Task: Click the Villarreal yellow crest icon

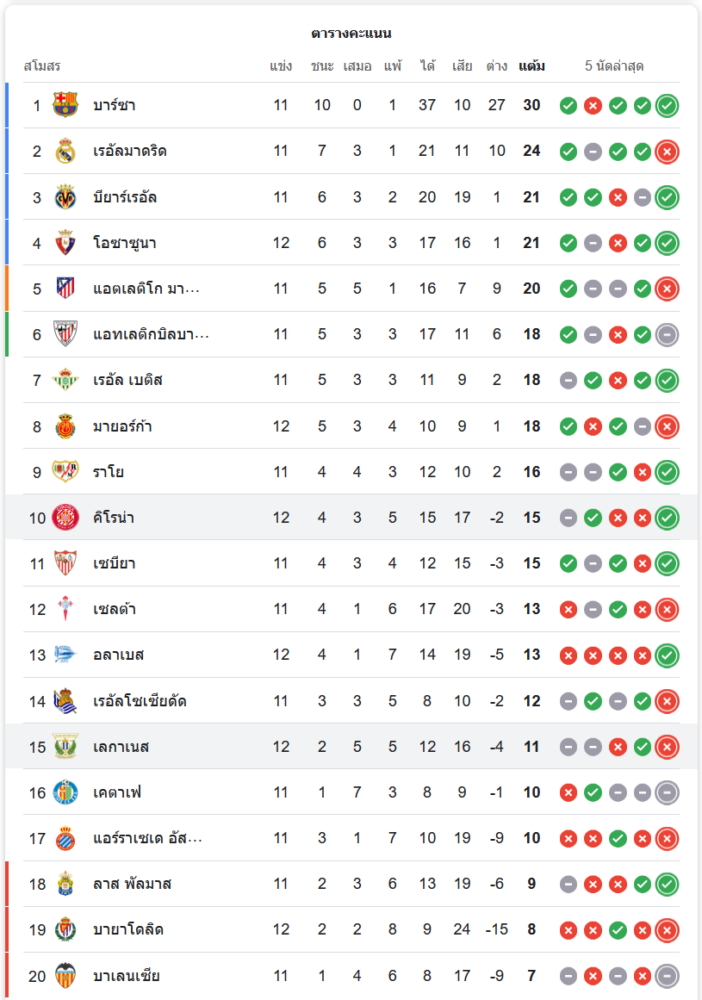Action: click(66, 197)
